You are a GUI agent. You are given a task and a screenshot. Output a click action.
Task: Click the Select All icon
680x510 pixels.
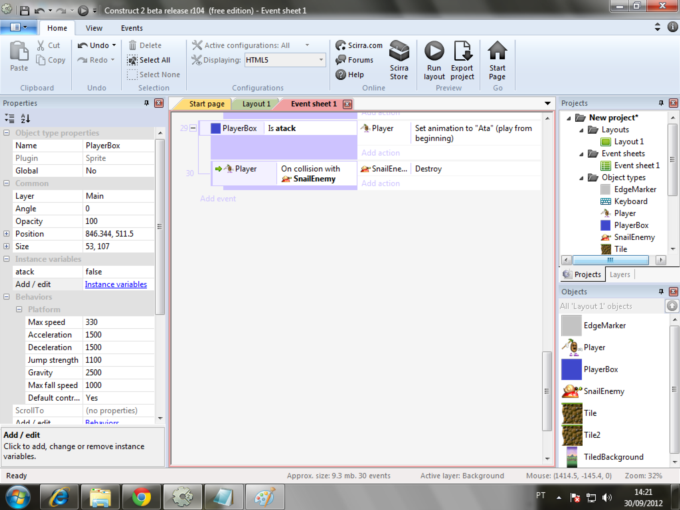pos(132,60)
